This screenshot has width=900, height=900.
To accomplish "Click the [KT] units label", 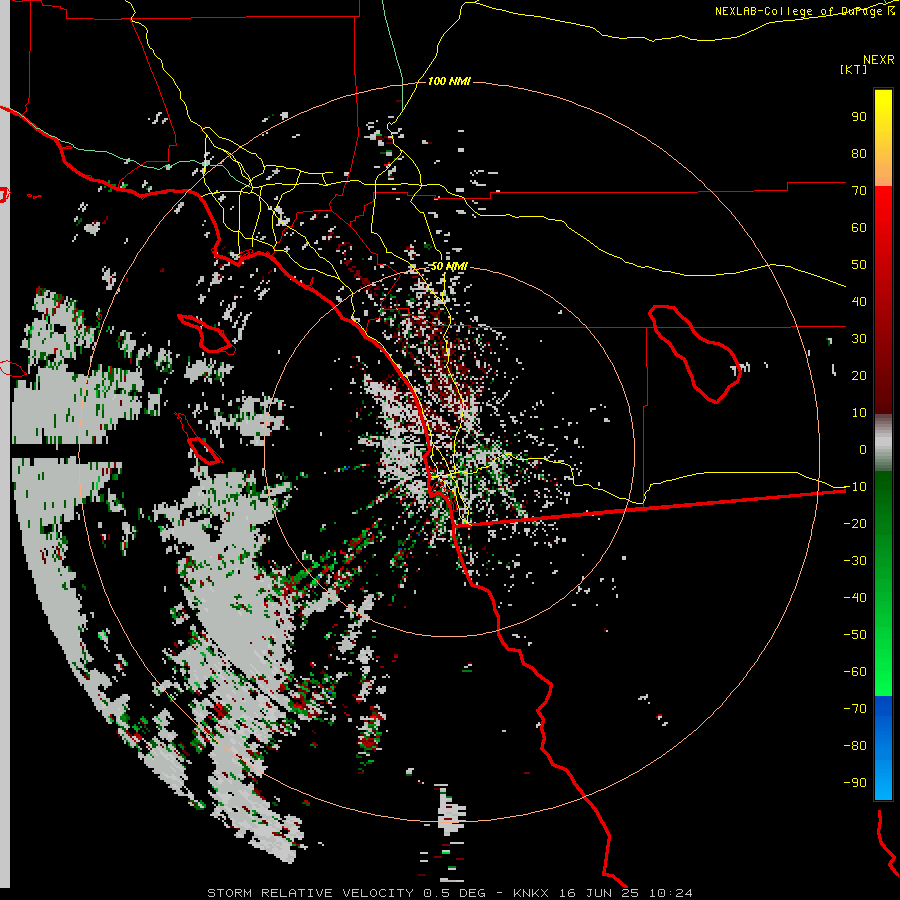I will [x=853, y=69].
